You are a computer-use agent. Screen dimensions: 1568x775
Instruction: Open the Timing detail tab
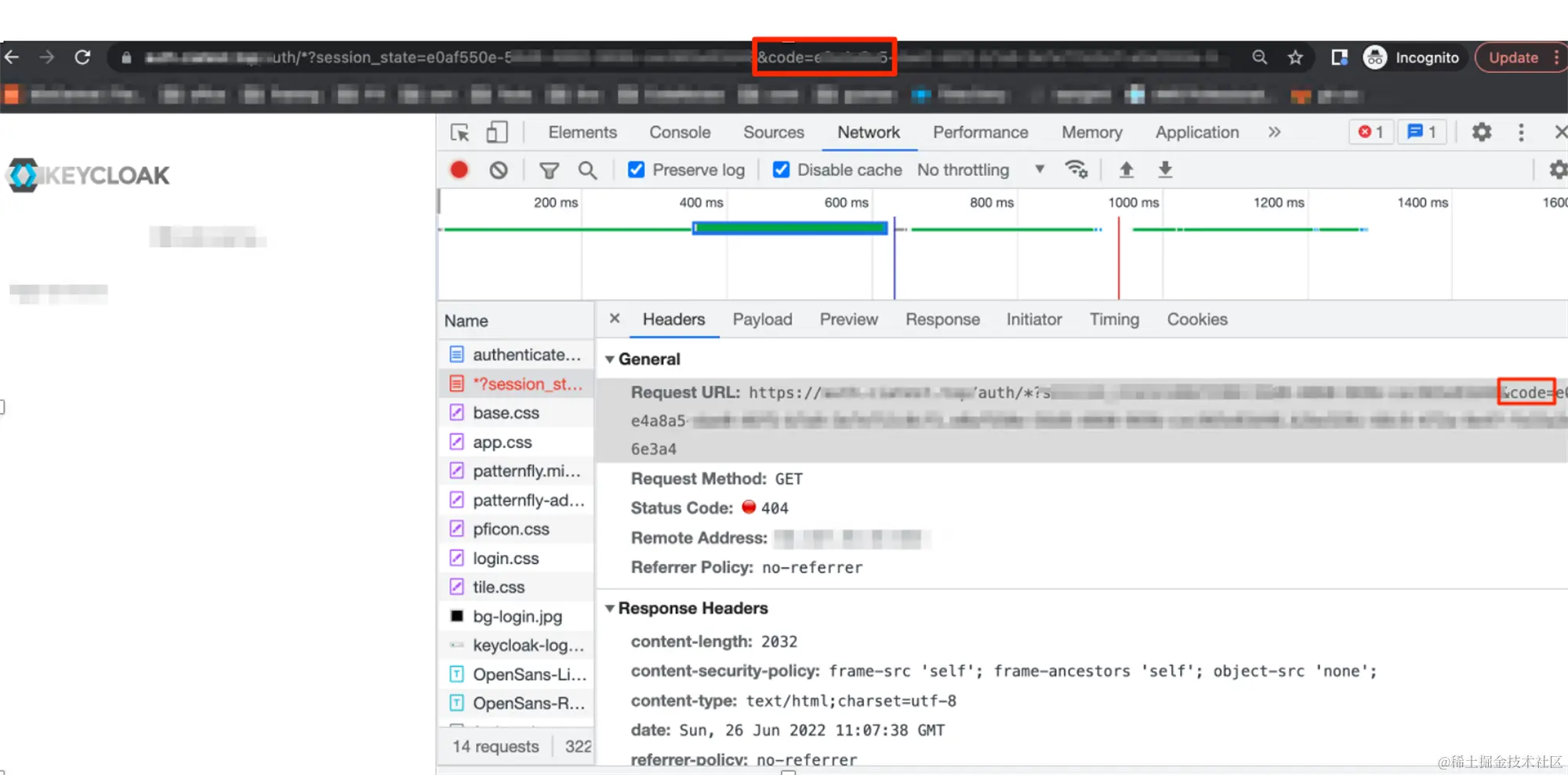[1114, 319]
